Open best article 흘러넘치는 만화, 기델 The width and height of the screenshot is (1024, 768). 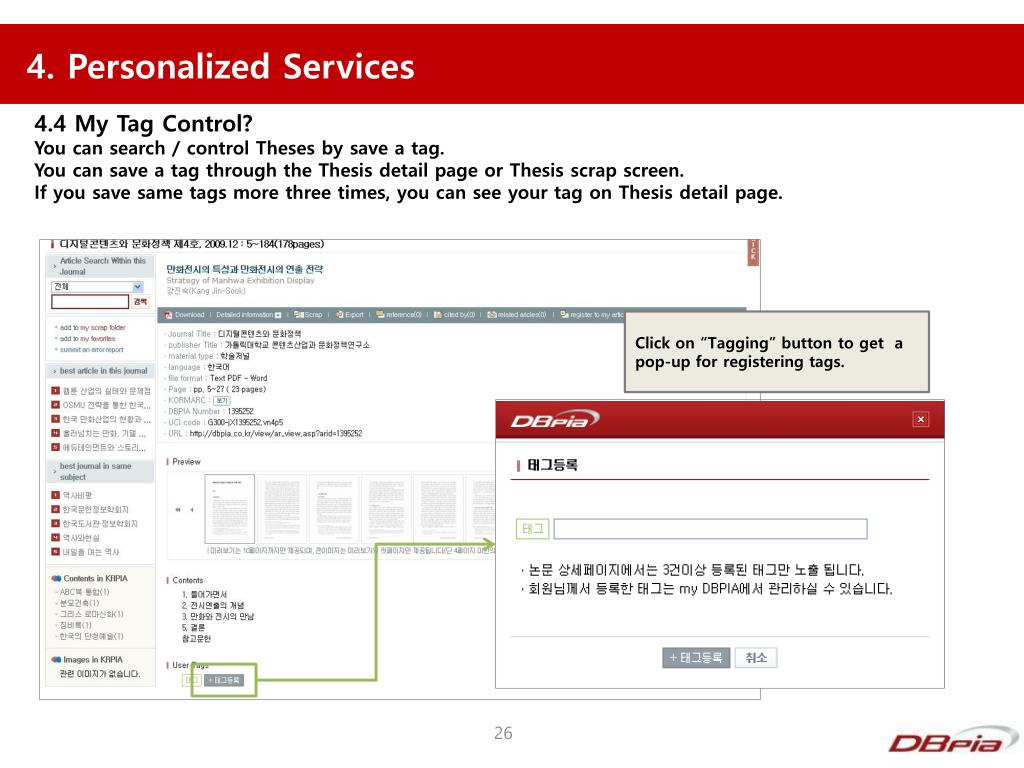pos(99,434)
